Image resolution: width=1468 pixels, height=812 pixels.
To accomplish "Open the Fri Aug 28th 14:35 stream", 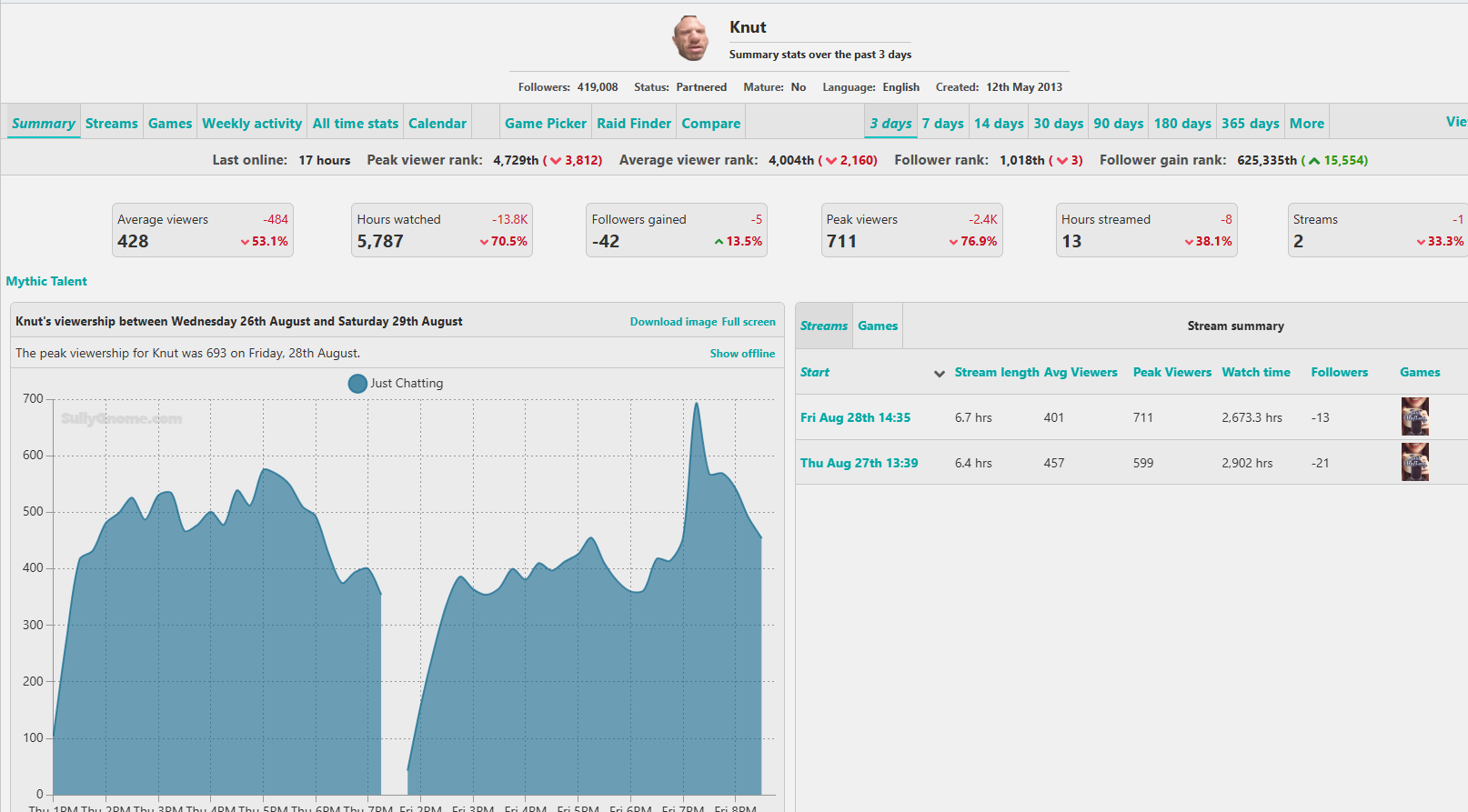I will coord(855,418).
